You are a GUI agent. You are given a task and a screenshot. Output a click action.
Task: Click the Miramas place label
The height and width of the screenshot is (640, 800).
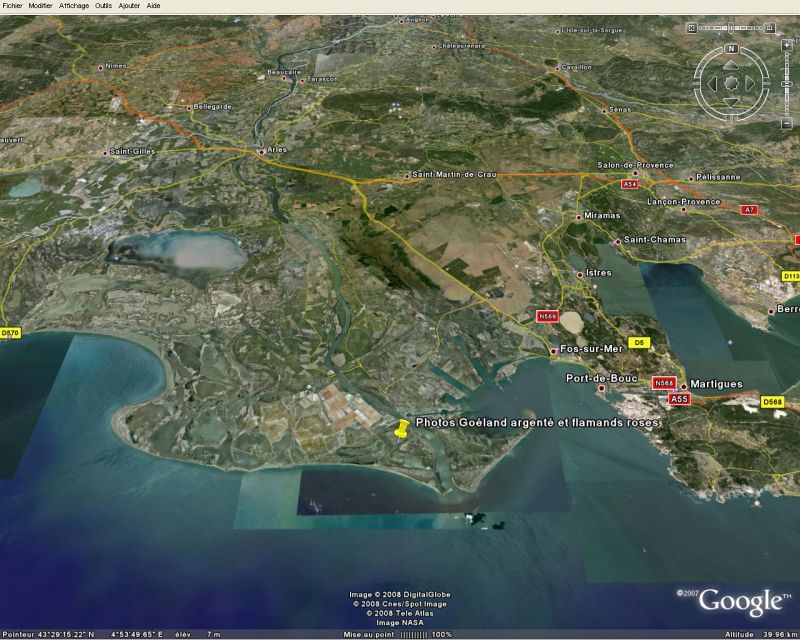[x=602, y=215]
